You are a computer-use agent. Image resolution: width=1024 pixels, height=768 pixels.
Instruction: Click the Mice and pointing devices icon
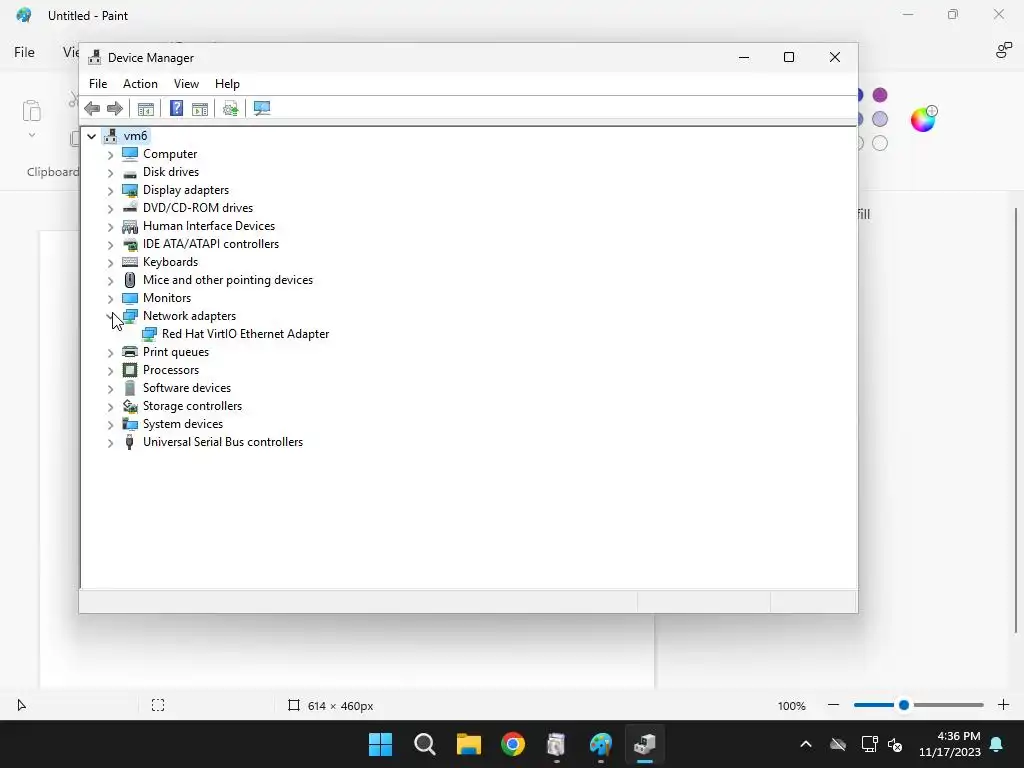pos(130,280)
